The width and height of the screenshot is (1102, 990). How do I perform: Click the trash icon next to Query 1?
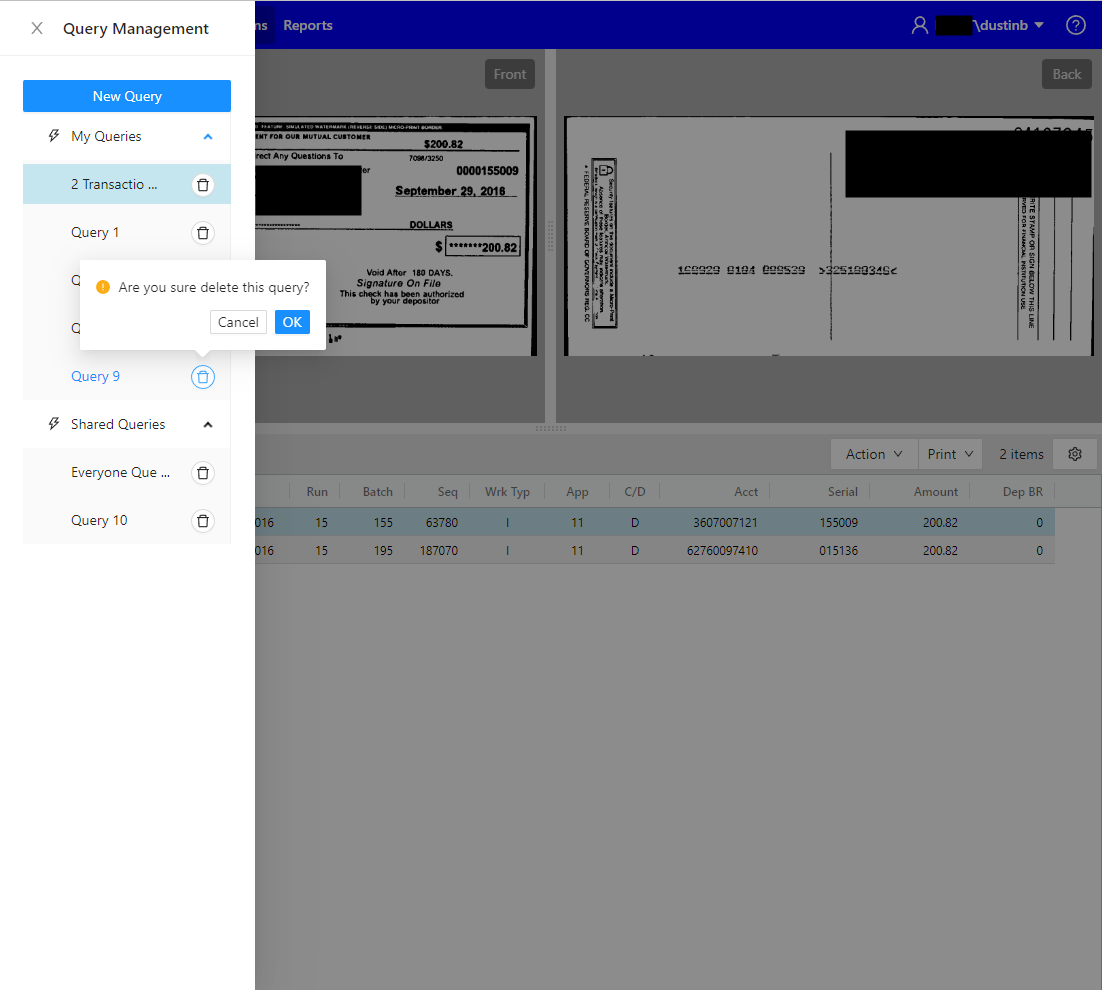203,232
